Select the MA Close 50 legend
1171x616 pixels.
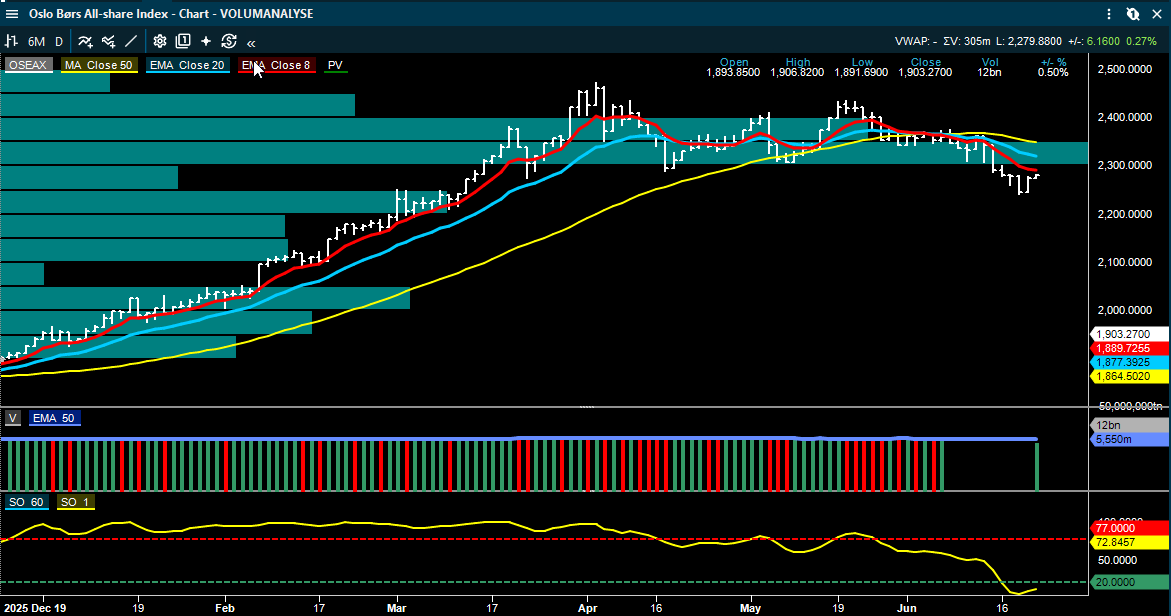click(x=99, y=65)
